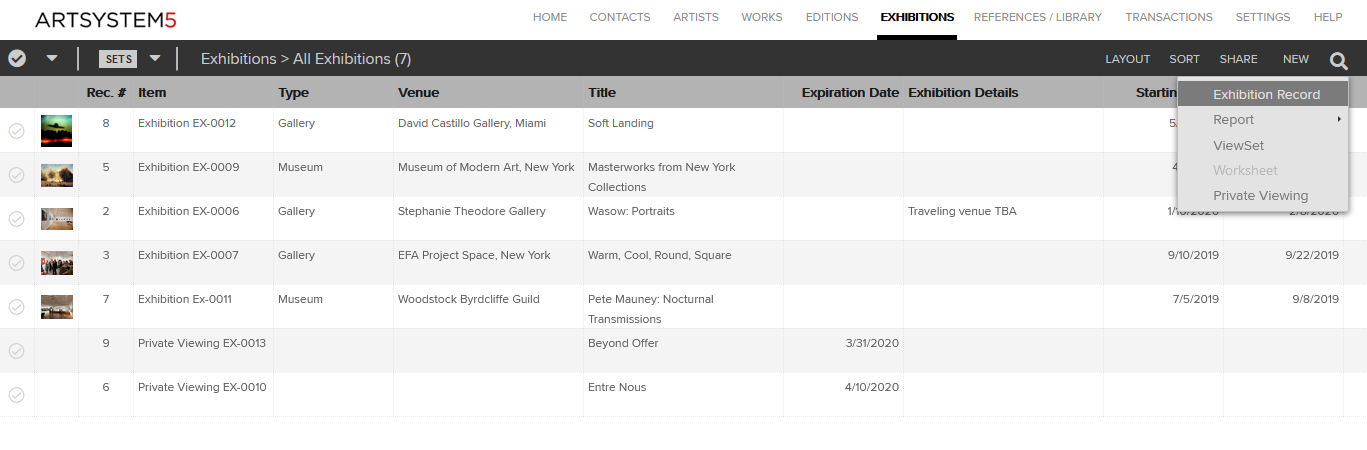1367x450 pixels.
Task: Open thumbnail for Exhibition Ex-0011 Pete Mauney
Action: coord(56,307)
